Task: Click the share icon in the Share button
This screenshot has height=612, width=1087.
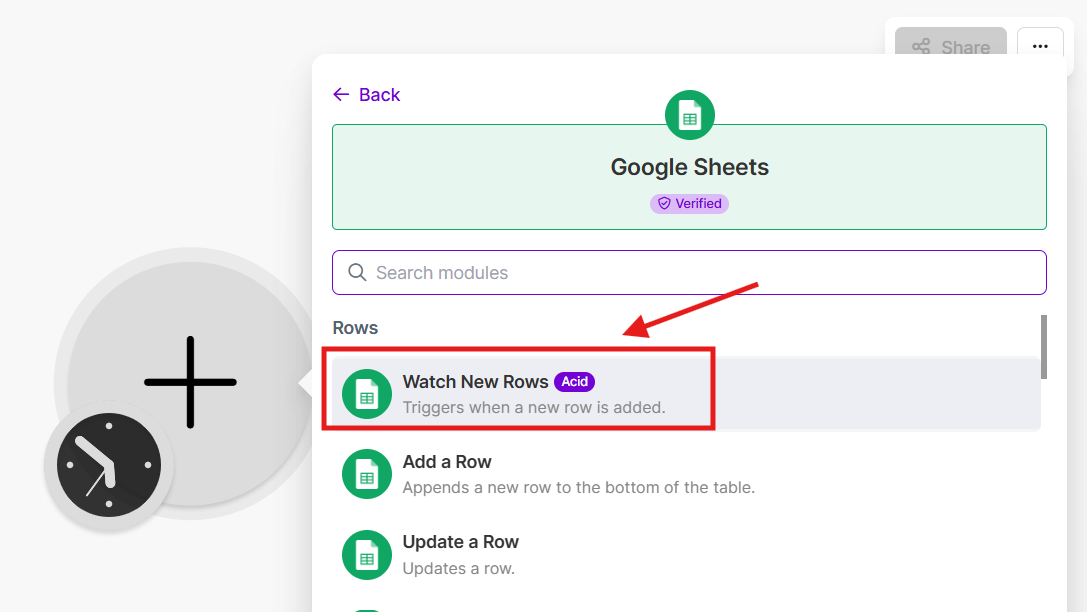Action: tap(921, 46)
